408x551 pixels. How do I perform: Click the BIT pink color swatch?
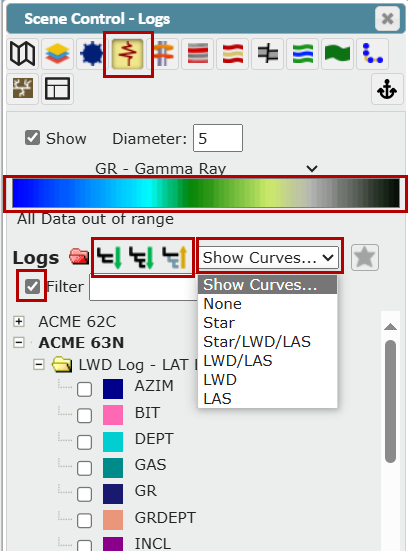point(113,415)
